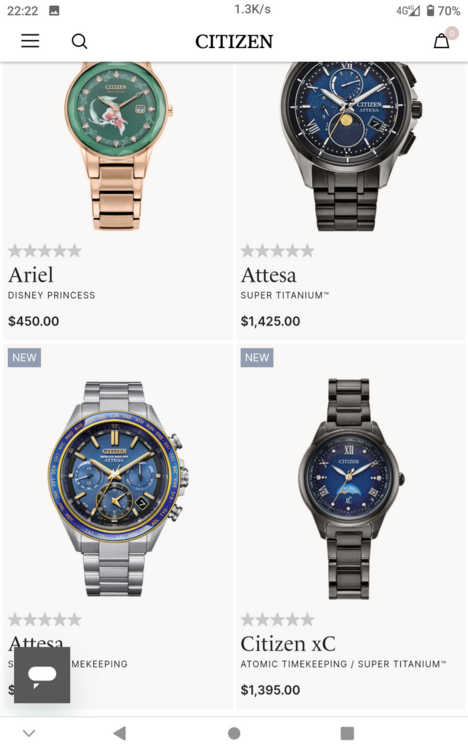
Task: Open the hamburger navigation menu
Action: pyautogui.click(x=30, y=41)
